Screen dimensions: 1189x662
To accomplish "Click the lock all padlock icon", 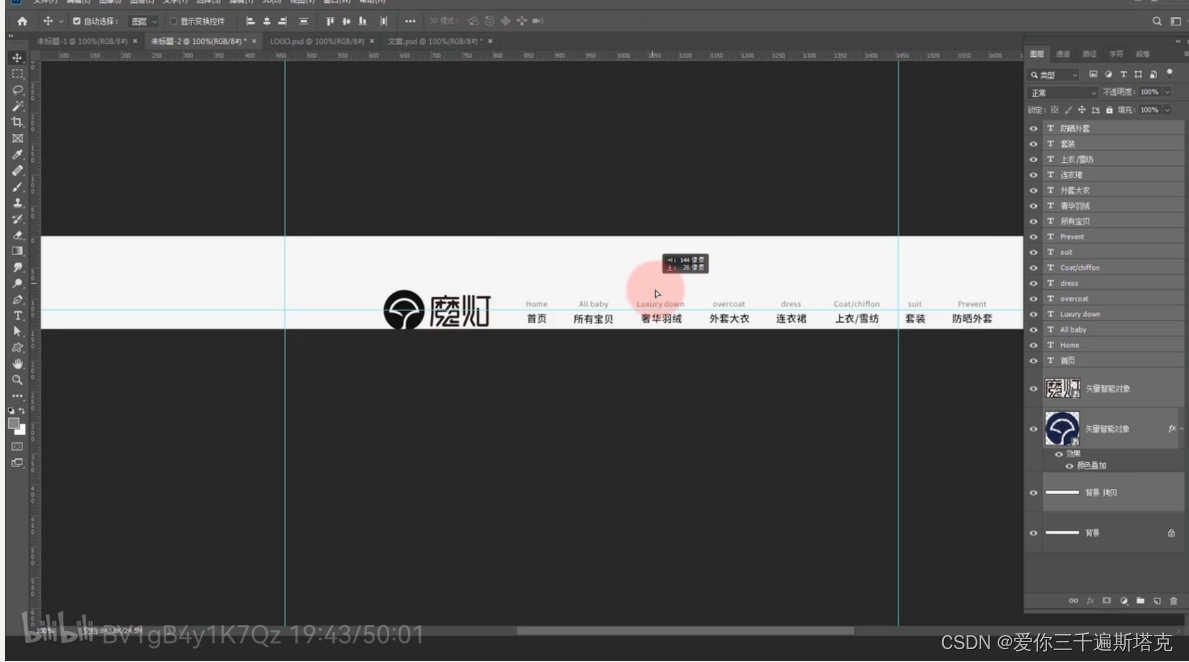I will 1109,110.
